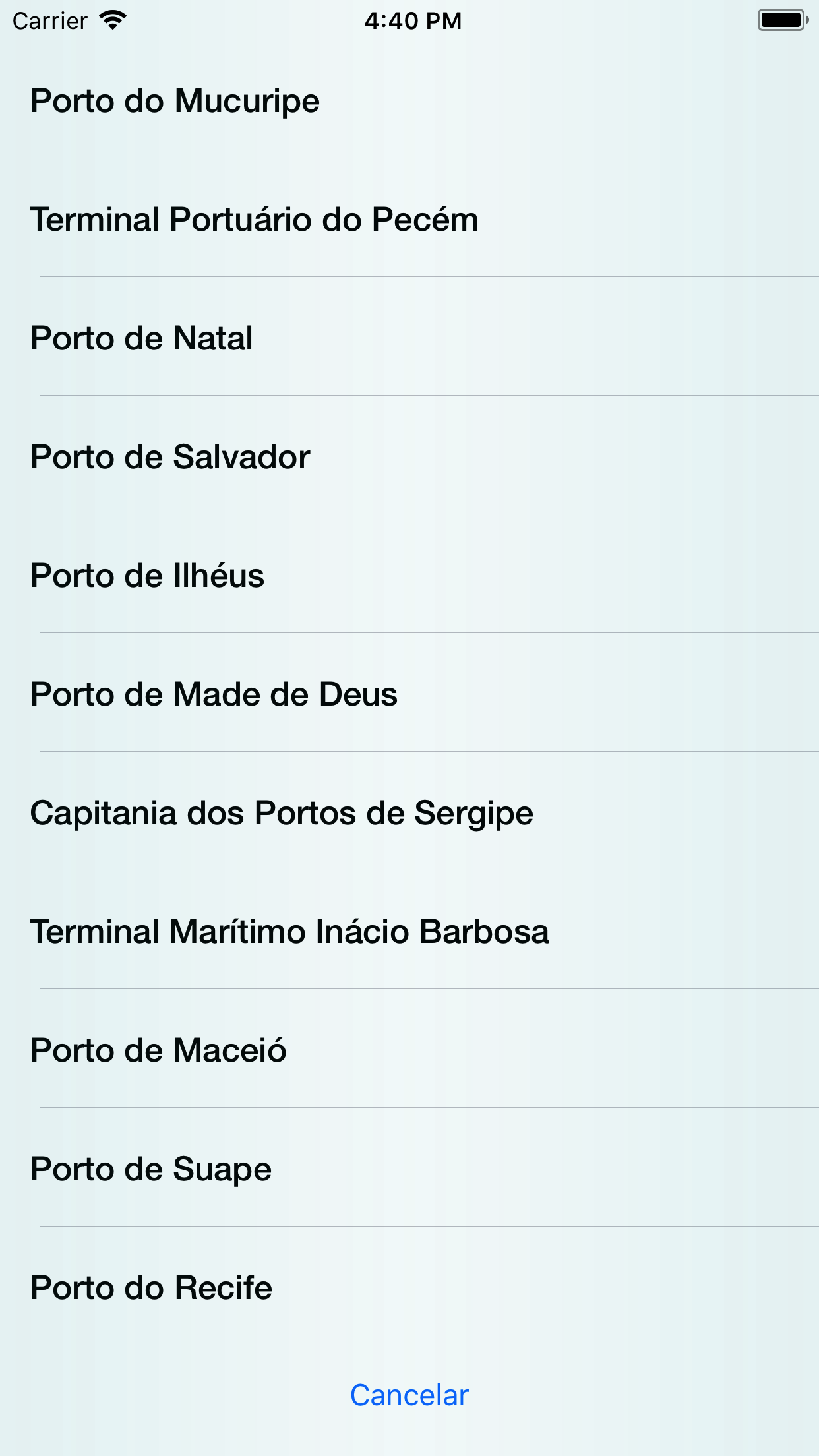Viewport: 819px width, 1456px height.
Task: Choose Terminal Portuário do Pecém
Action: pos(255,220)
